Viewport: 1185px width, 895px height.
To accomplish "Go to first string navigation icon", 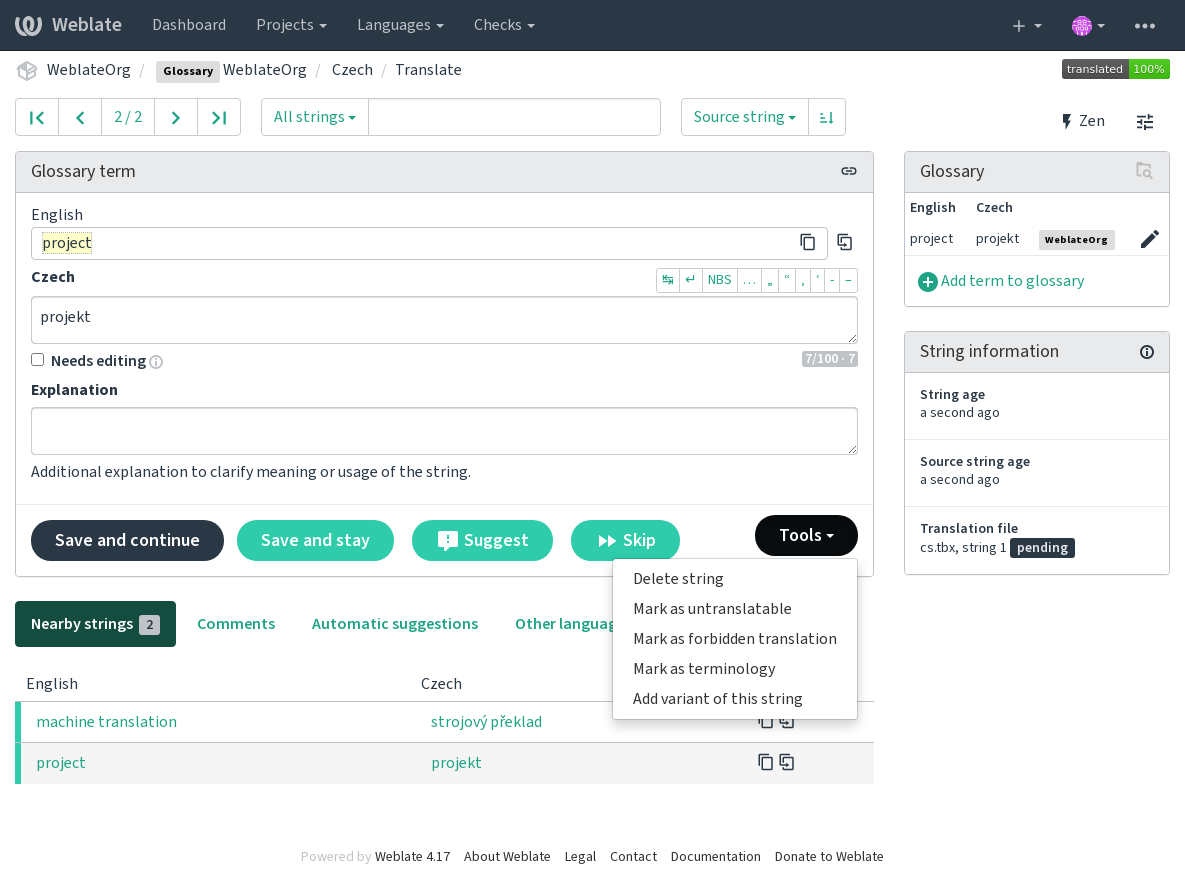I will tap(37, 117).
